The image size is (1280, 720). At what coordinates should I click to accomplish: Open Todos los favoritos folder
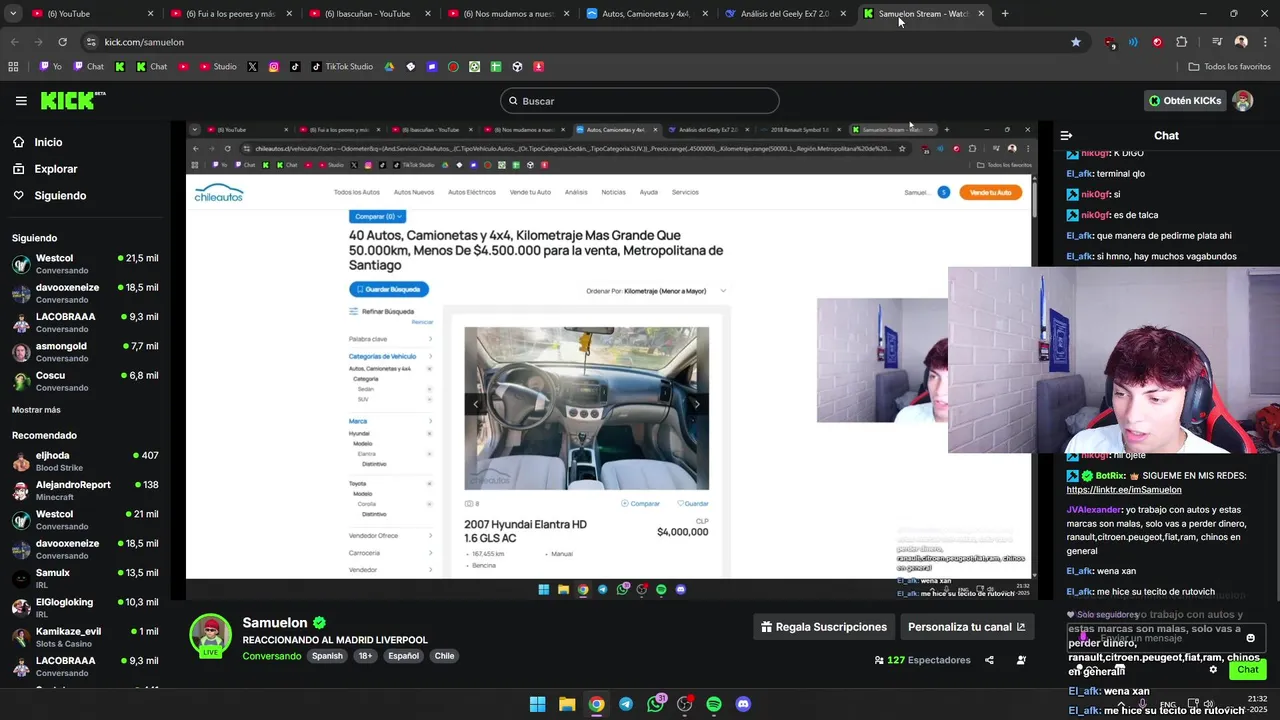[1229, 67]
